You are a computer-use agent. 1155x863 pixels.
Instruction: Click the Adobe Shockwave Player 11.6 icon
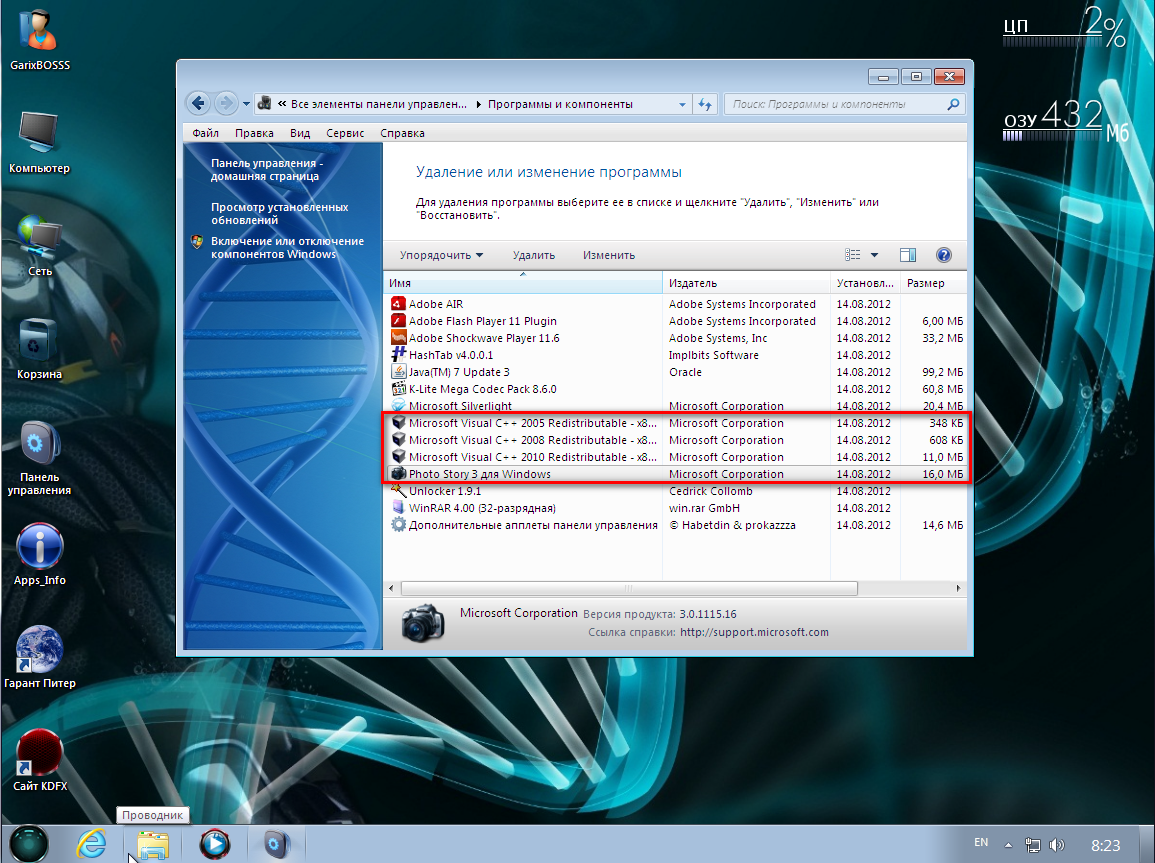(399, 338)
